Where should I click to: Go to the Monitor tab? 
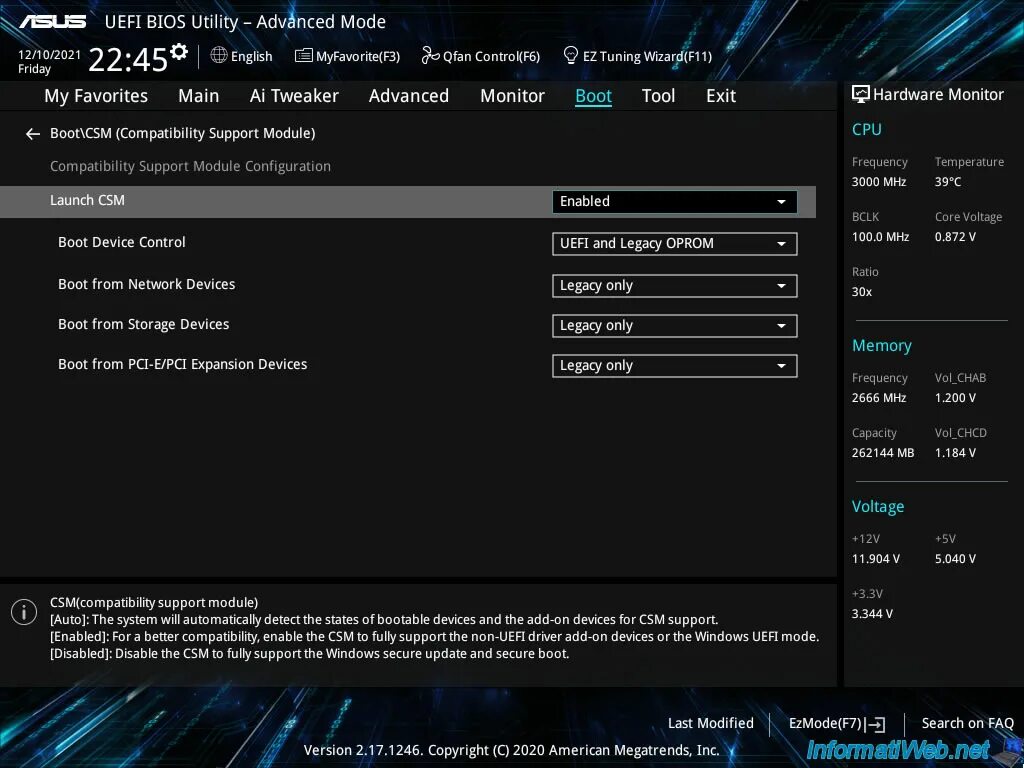click(x=513, y=96)
